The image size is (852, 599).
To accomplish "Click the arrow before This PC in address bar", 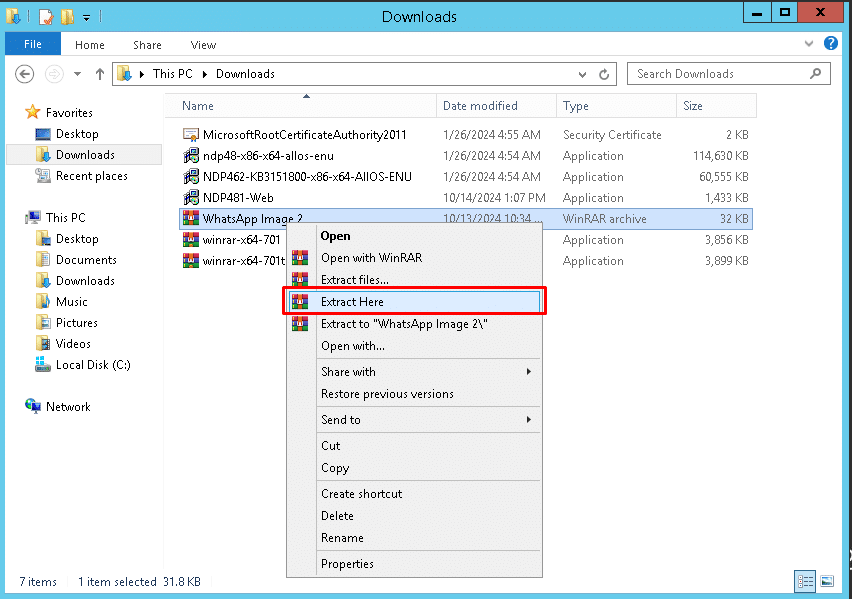I will 141,74.
